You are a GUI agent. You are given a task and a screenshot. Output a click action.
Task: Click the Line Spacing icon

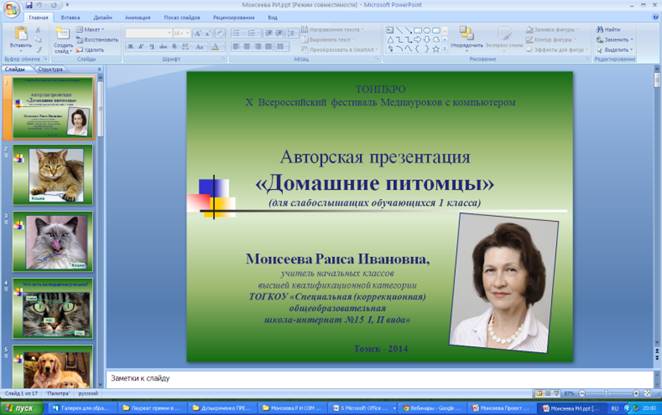pyautogui.click(x=293, y=33)
